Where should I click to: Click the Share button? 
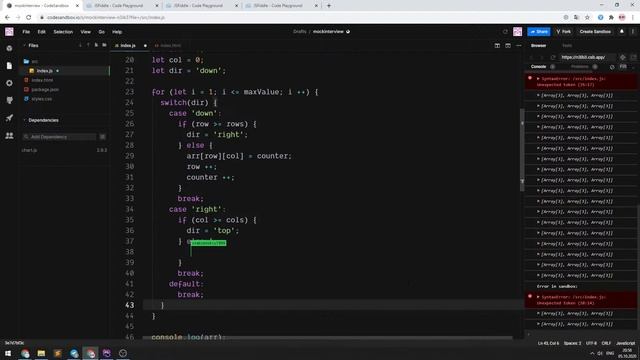click(x=539, y=31)
